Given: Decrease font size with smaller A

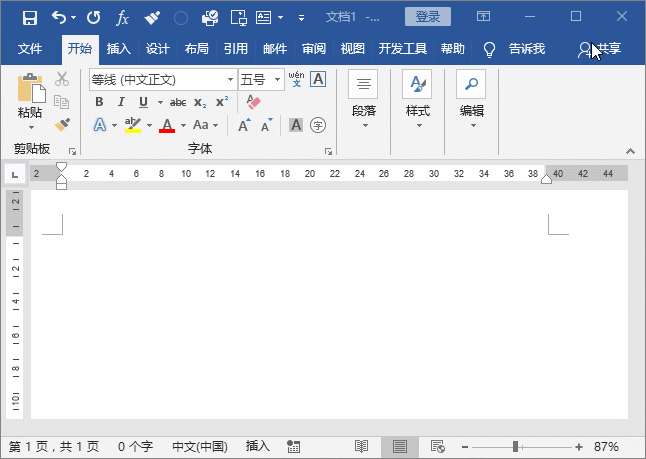Looking at the screenshot, I should tap(267, 125).
